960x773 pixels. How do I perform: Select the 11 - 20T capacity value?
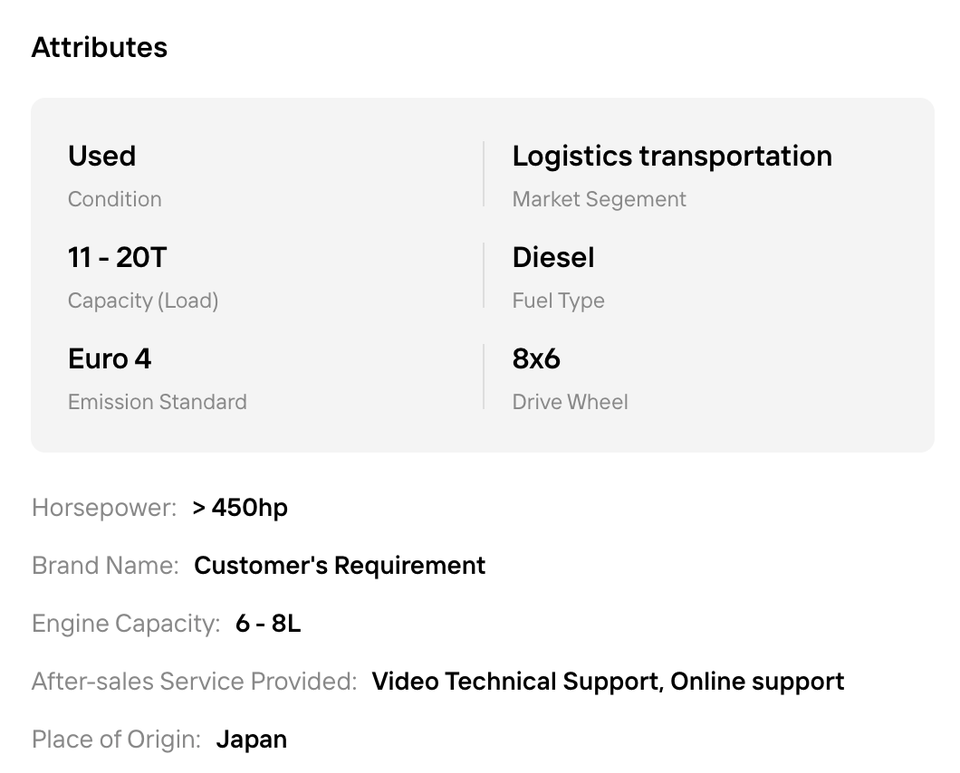pyautogui.click(x=117, y=257)
